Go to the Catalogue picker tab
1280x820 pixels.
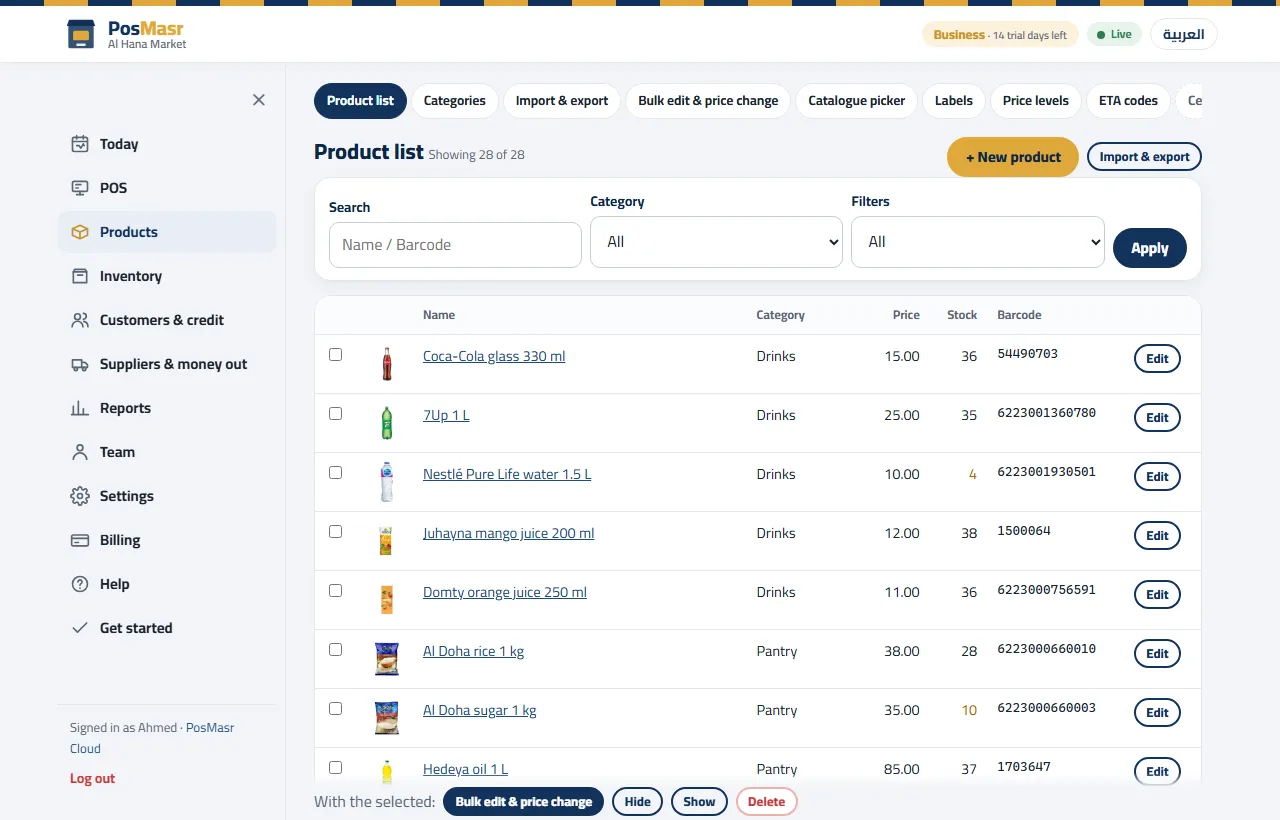click(857, 101)
